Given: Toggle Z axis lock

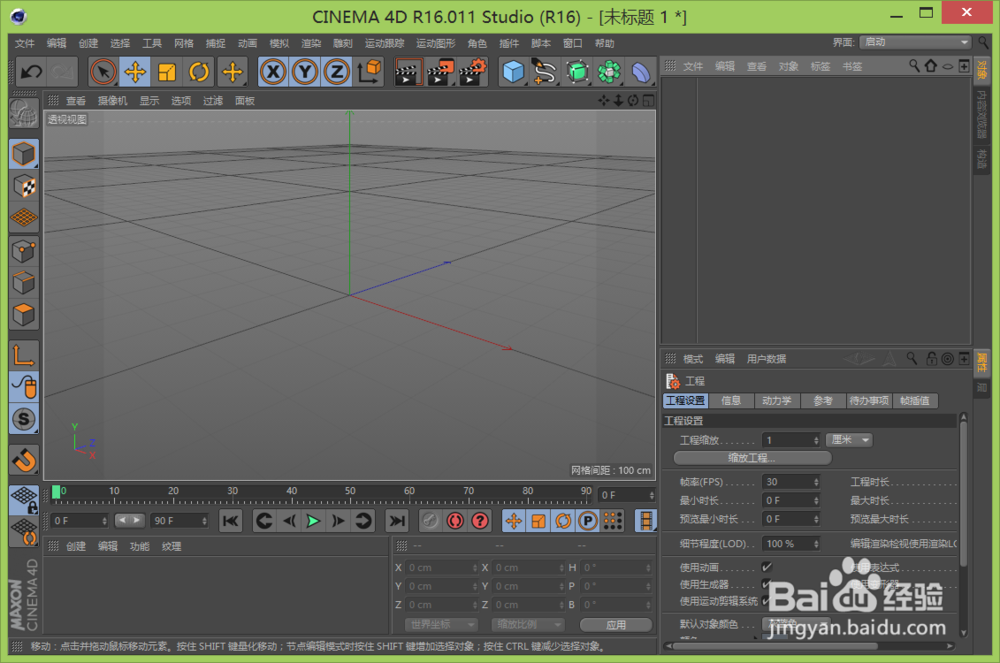Looking at the screenshot, I should (337, 72).
